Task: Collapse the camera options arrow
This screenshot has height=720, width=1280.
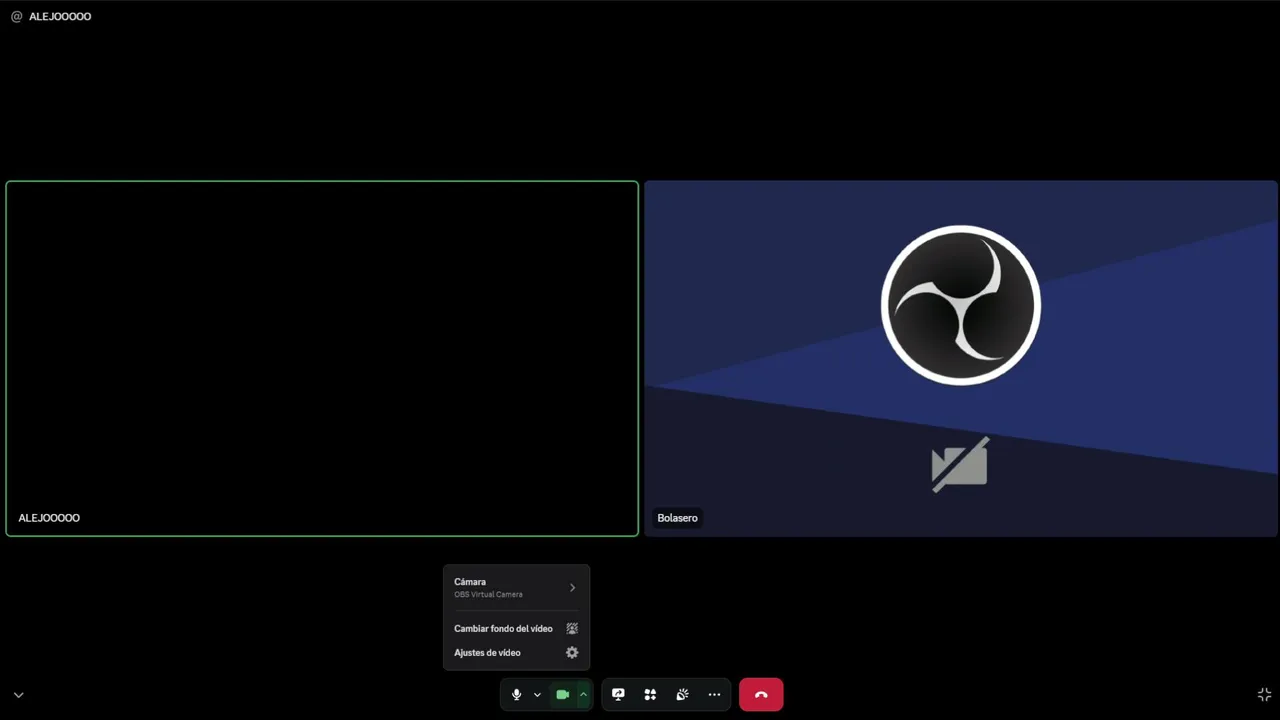Action: tap(583, 695)
